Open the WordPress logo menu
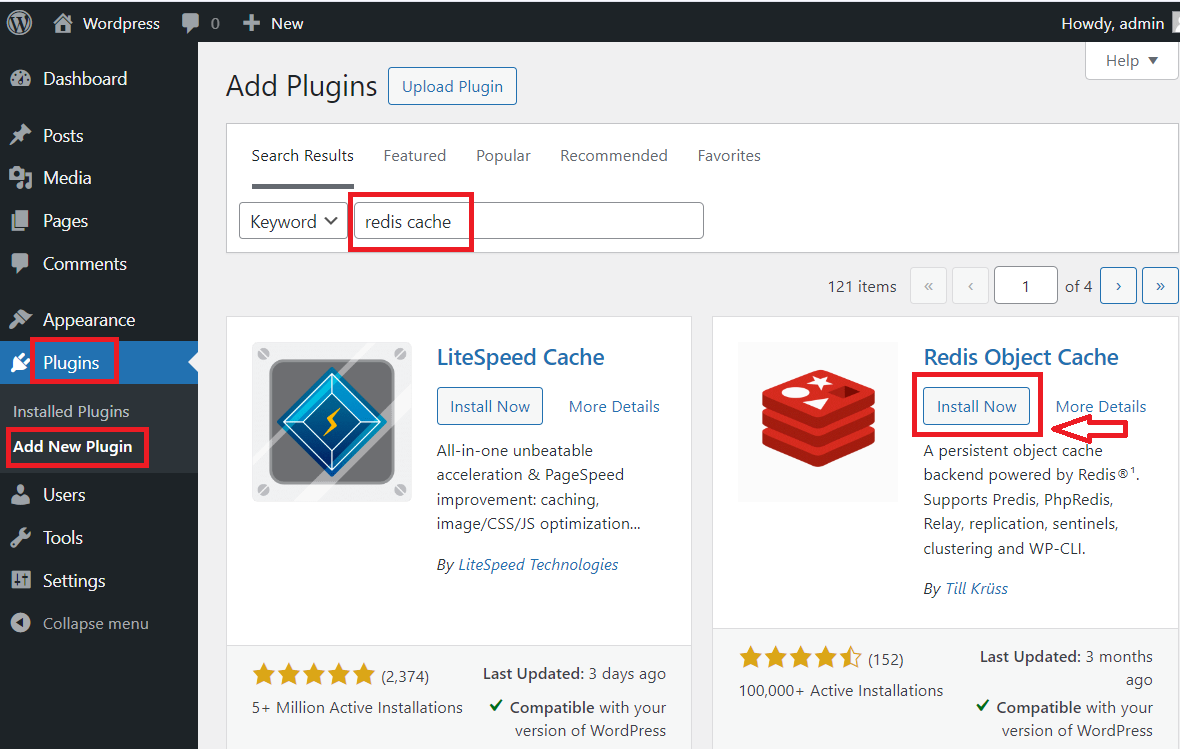The width and height of the screenshot is (1180, 749). tap(20, 23)
